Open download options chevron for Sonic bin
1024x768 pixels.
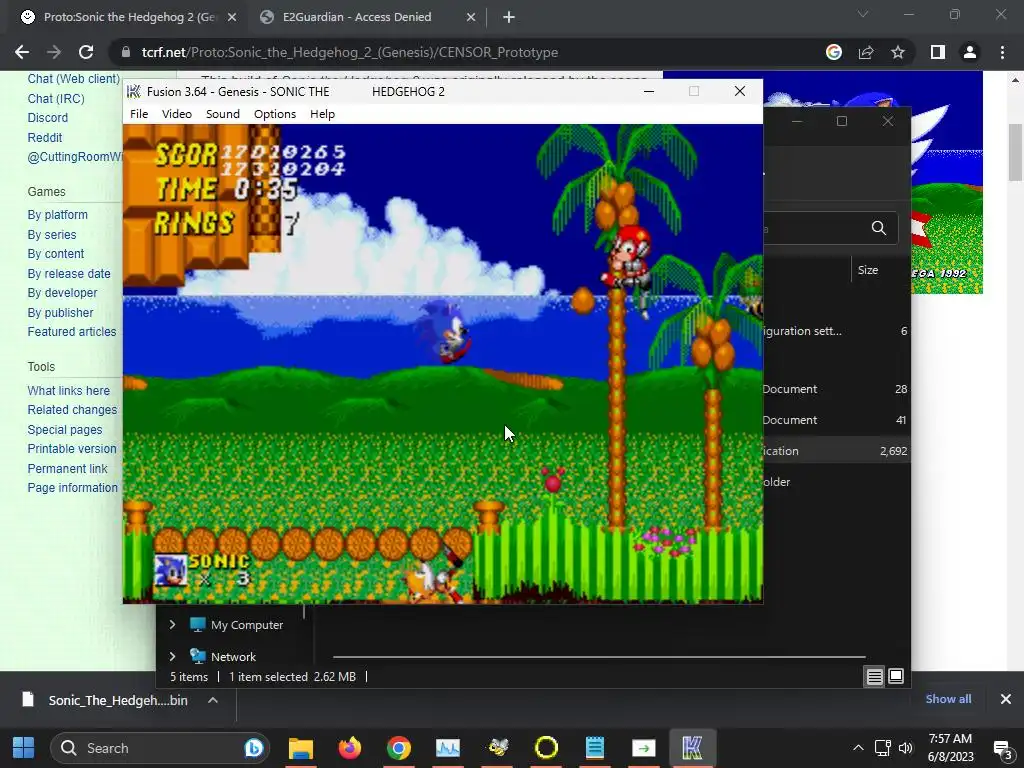[x=213, y=700]
